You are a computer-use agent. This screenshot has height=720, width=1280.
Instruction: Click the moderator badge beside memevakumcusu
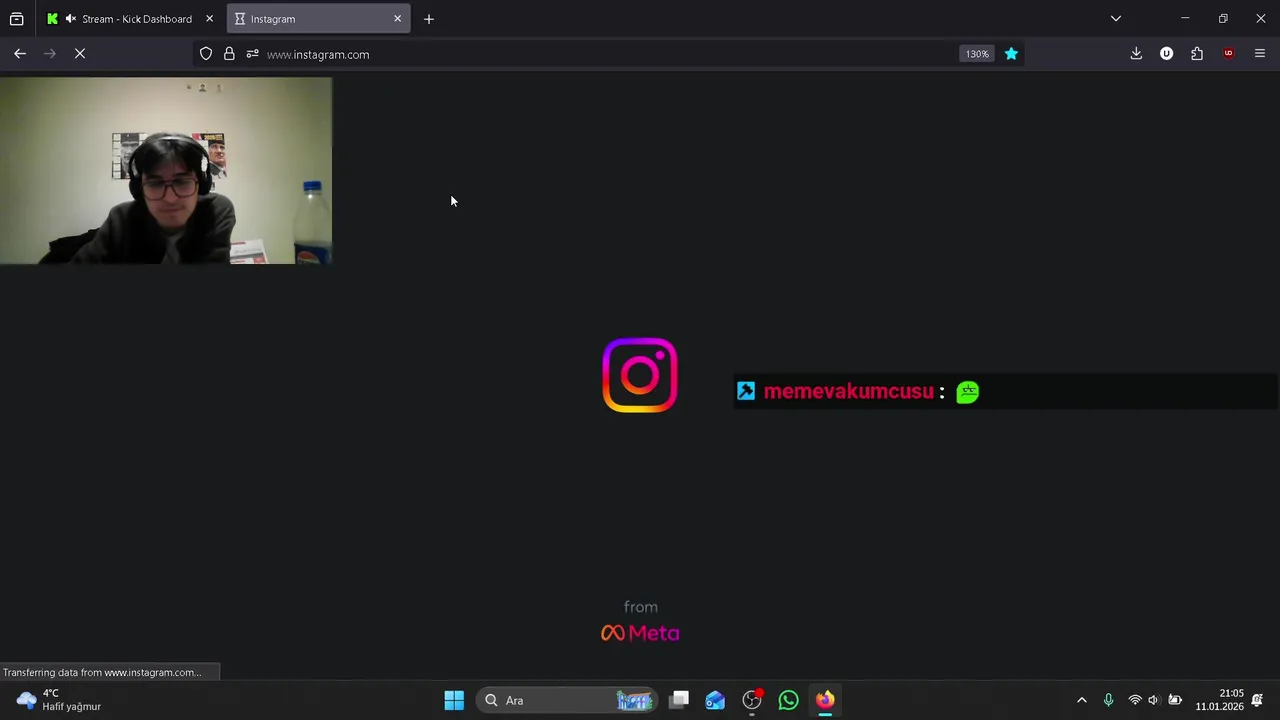pyautogui.click(x=746, y=391)
